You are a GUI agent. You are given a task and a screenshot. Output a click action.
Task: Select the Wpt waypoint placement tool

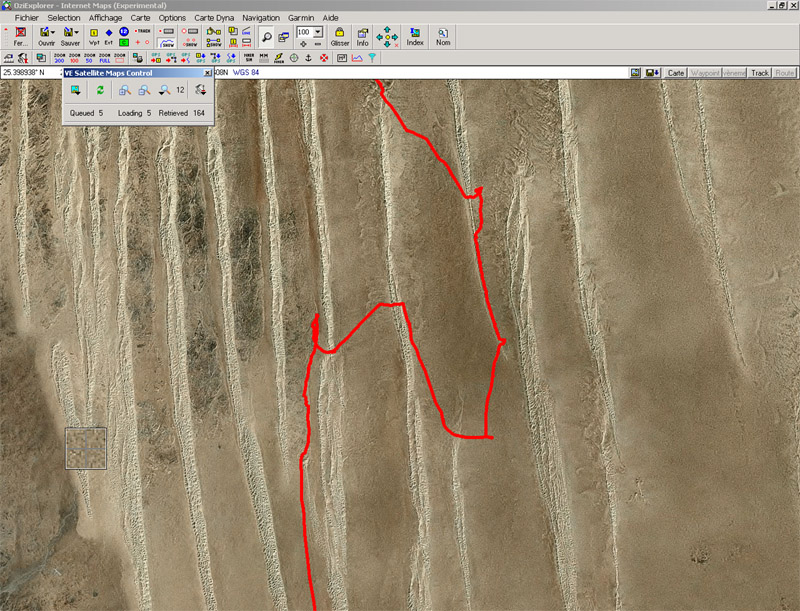tap(94, 37)
